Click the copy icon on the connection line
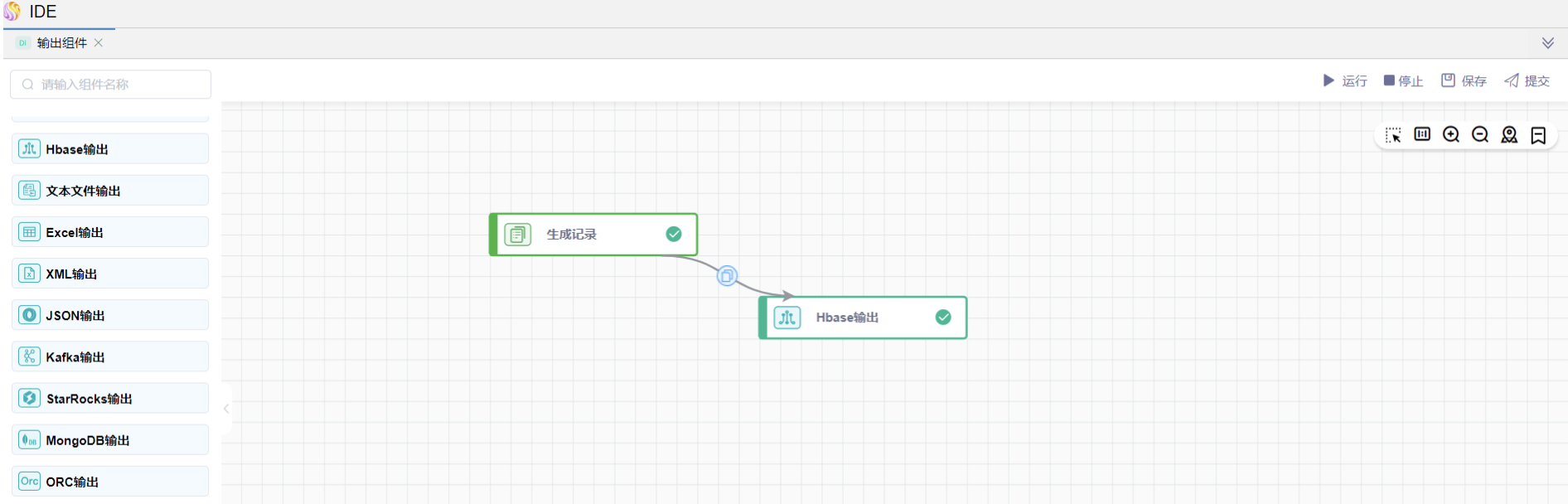The height and width of the screenshot is (504, 1568). tap(727, 276)
